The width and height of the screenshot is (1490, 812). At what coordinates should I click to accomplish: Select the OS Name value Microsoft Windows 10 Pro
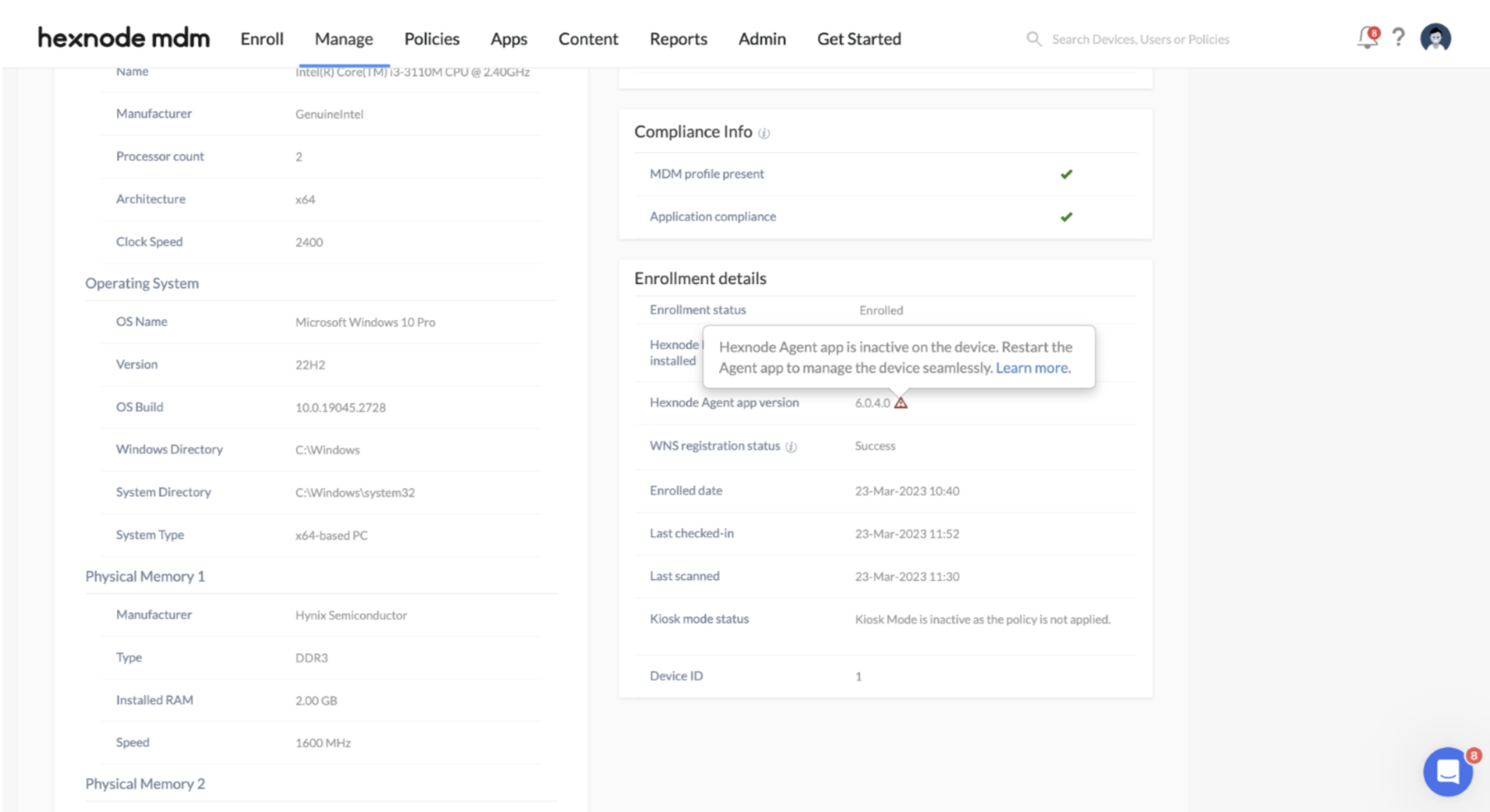365,322
